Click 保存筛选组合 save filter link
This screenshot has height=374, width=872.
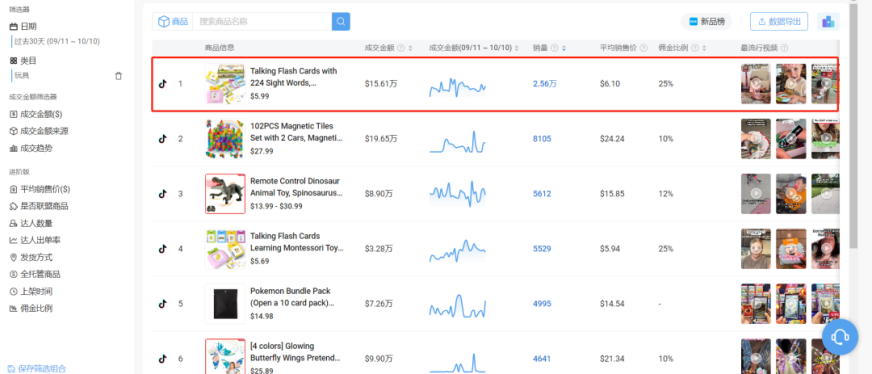(37, 368)
